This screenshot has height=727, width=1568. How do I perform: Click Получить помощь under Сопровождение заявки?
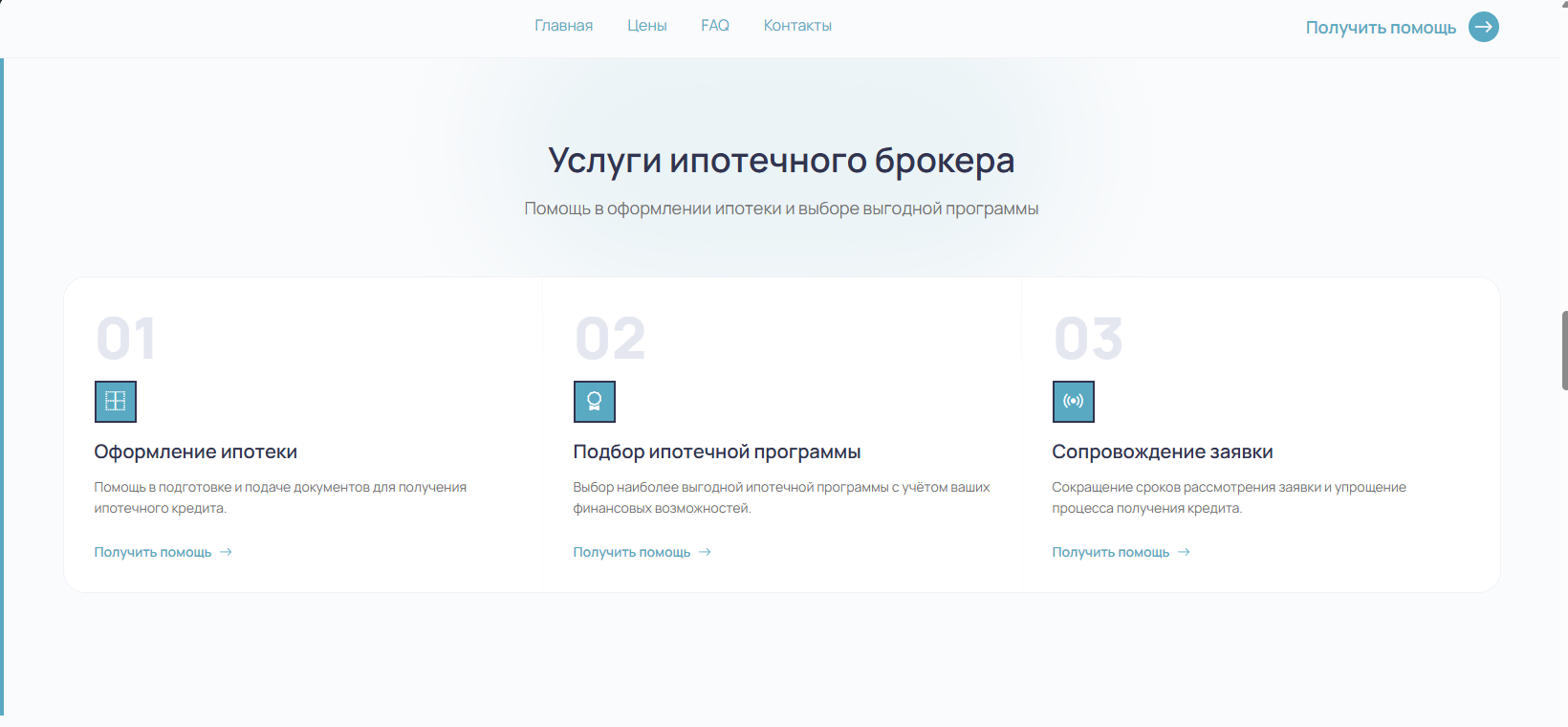tap(1111, 552)
